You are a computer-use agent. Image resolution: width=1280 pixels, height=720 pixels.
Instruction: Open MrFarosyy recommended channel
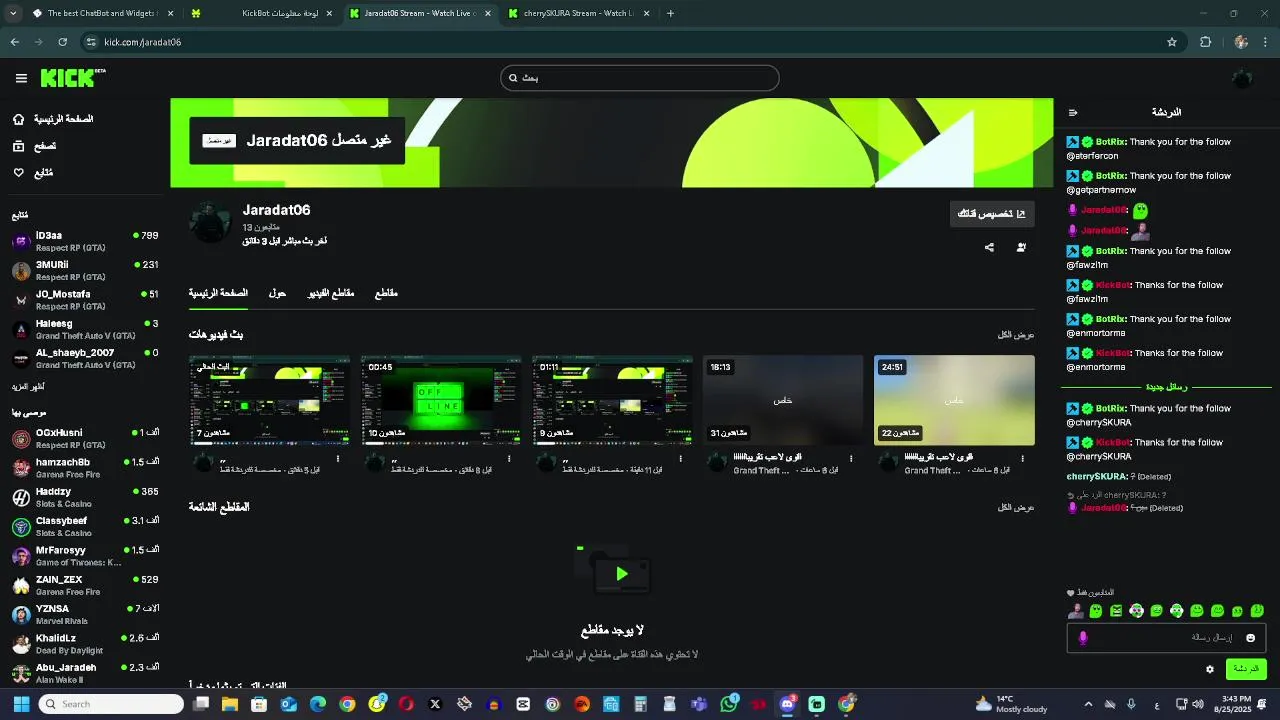coord(85,555)
